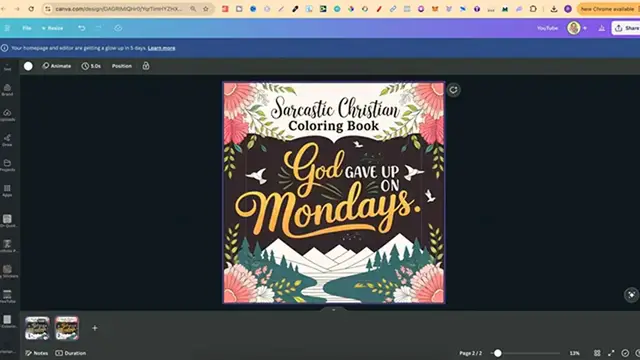Select the Mondays lettering on the canvas
The image size is (640, 360).
[328, 209]
